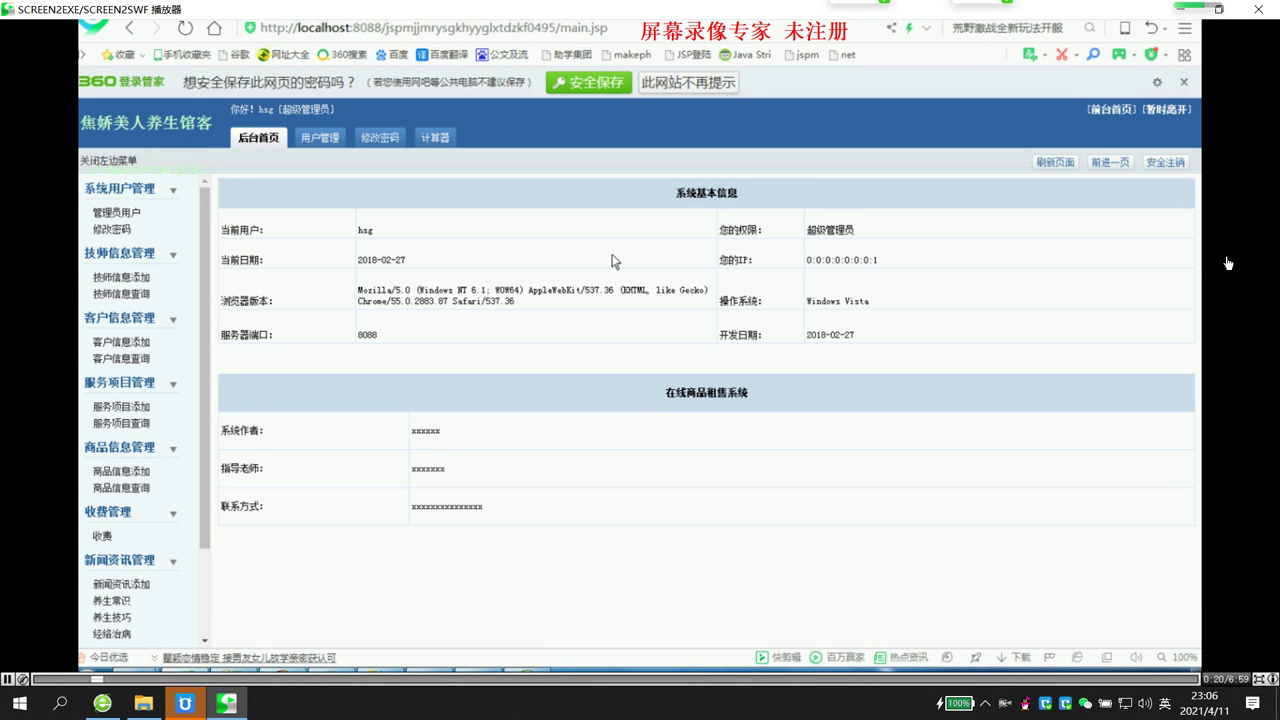Screen dimensions: 1280x720
Task: Click 此网站不再提示 button
Action: 689,83
